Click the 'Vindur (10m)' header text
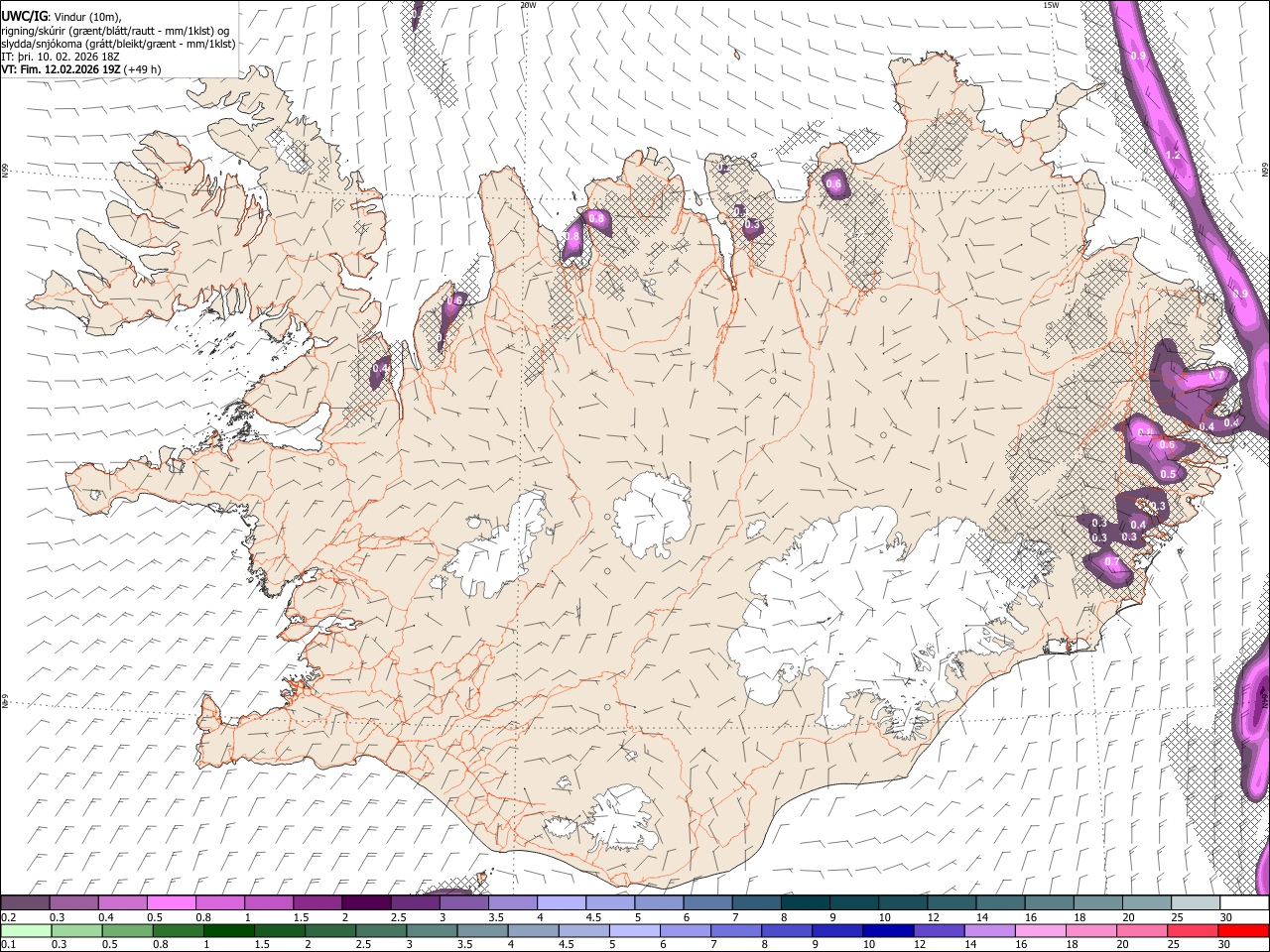The image size is (1270, 952). 85,17
